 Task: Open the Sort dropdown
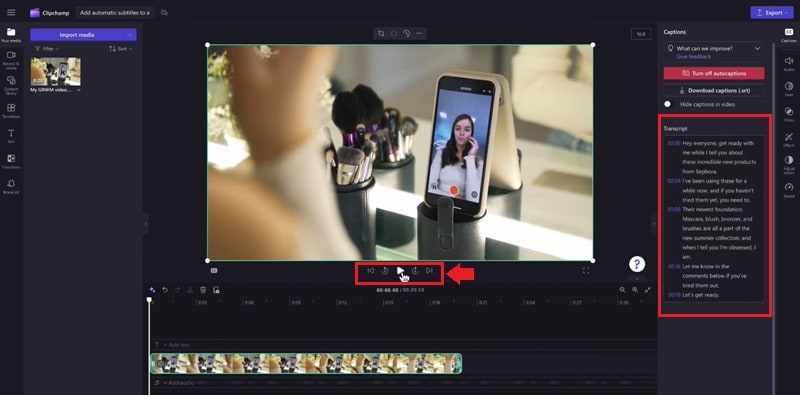[120, 49]
